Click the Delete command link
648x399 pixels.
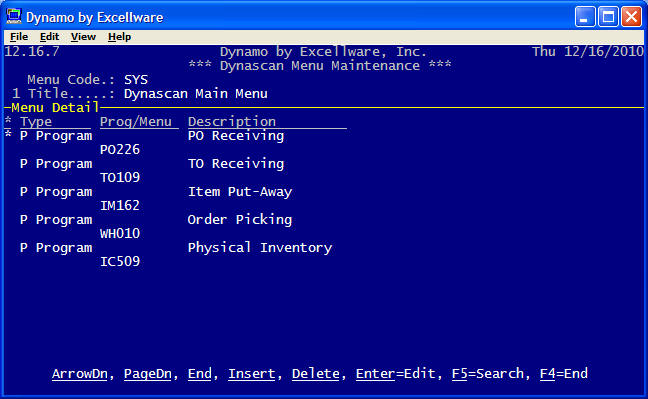tap(316, 374)
